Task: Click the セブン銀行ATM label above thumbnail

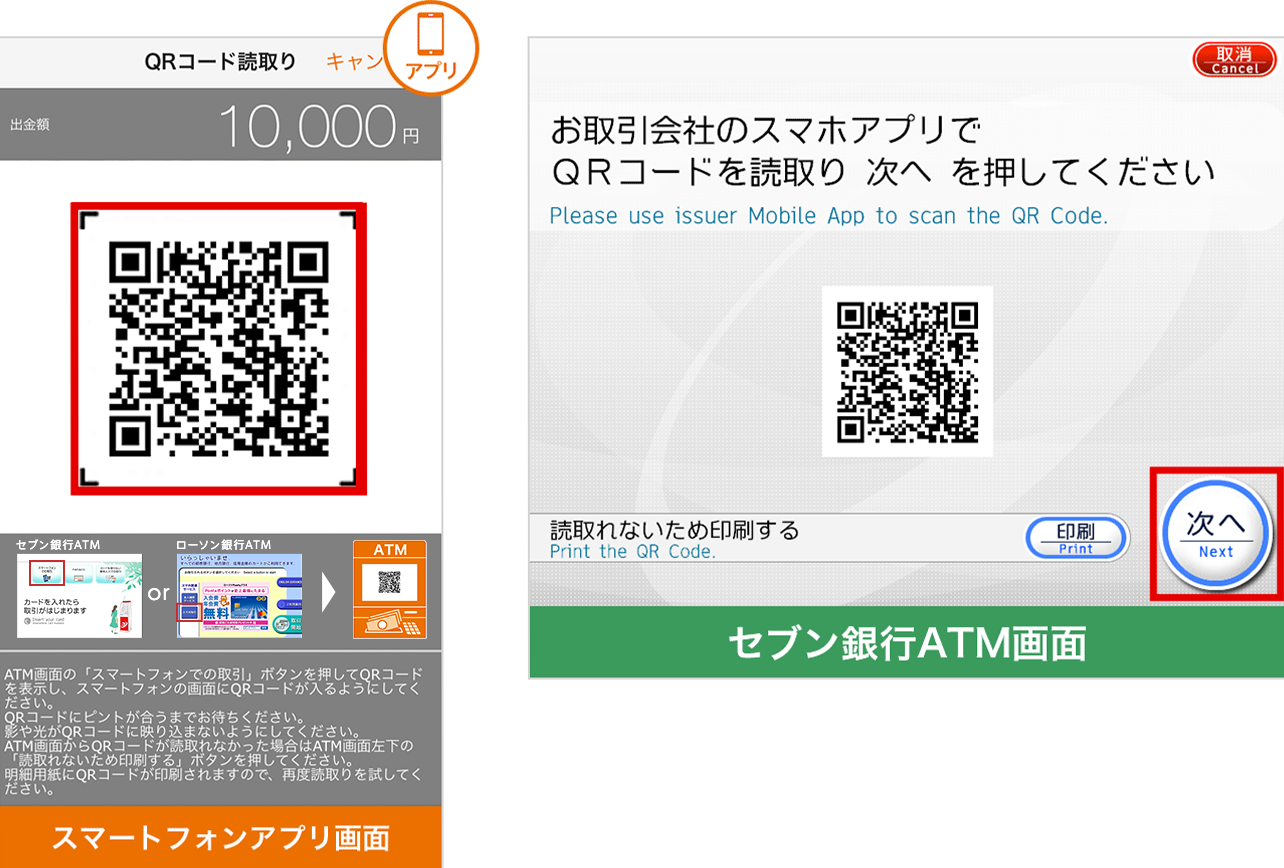Action: [x=58, y=544]
